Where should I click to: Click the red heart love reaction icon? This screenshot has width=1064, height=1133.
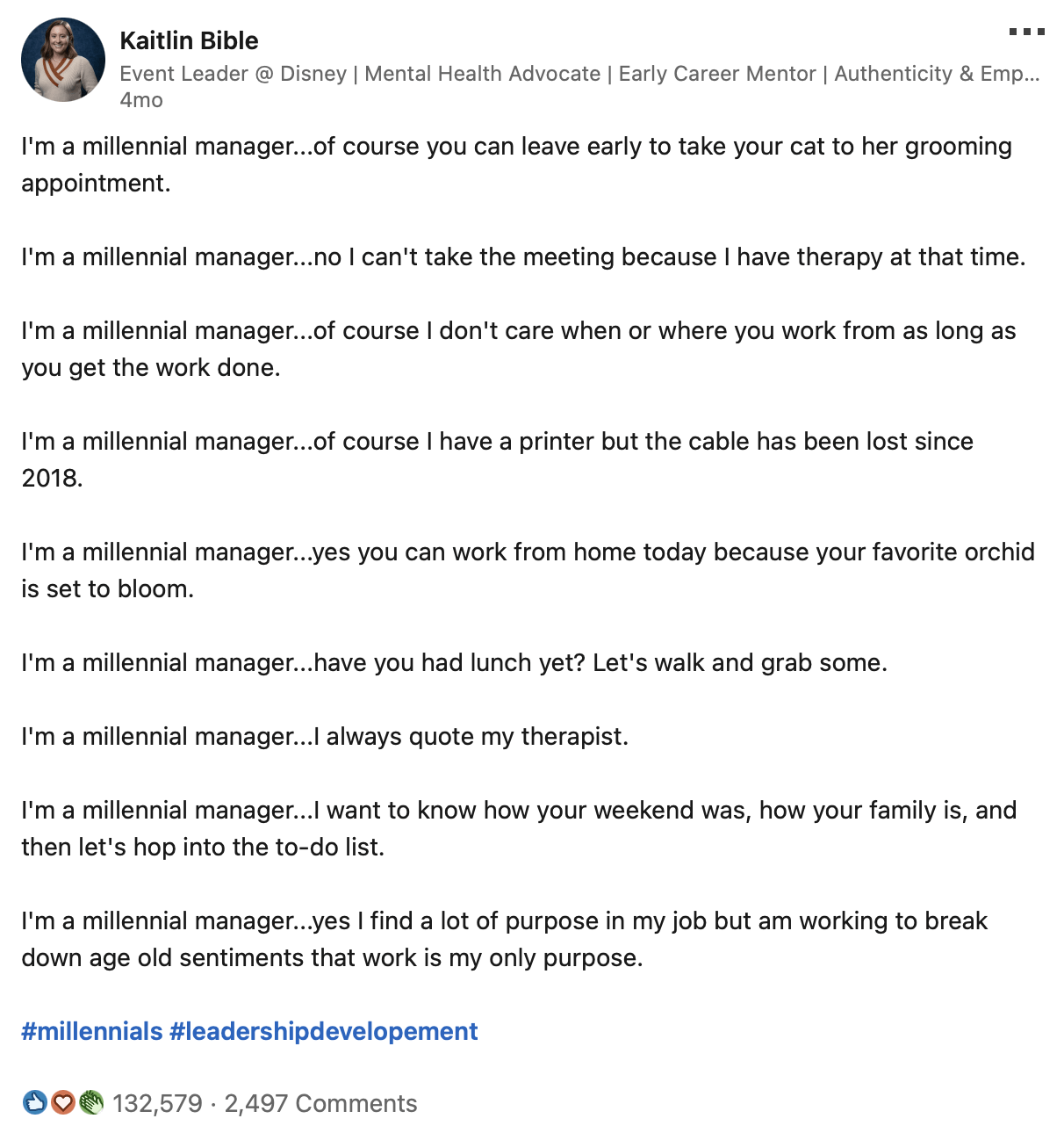[x=62, y=1102]
